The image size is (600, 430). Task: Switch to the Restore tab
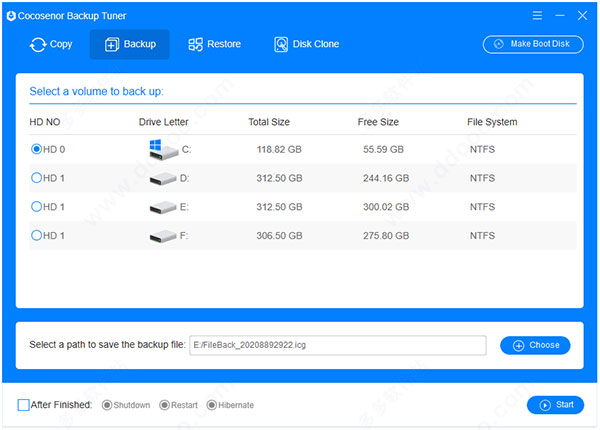pyautogui.click(x=214, y=44)
